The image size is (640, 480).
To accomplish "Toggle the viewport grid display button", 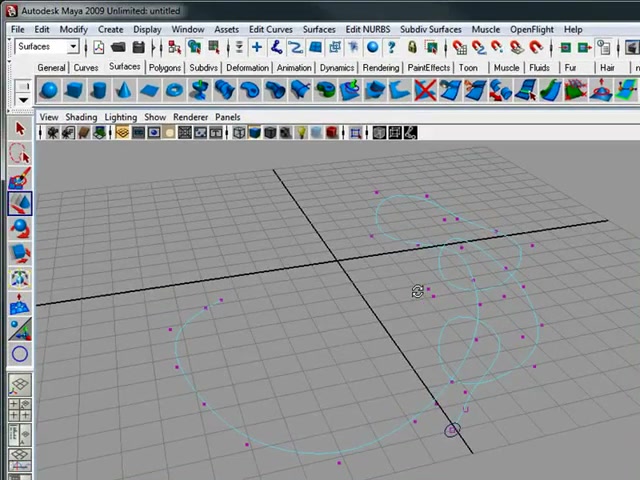I will click(122, 133).
